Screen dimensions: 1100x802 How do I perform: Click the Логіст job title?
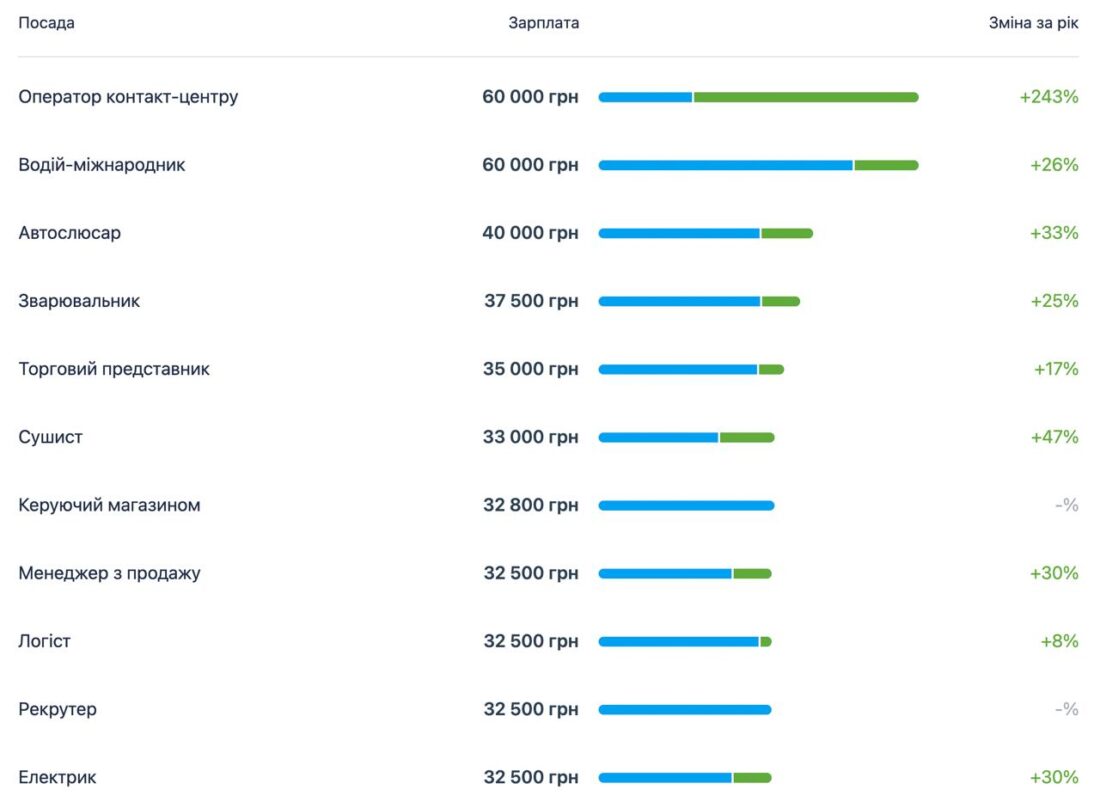pyautogui.click(x=45, y=641)
